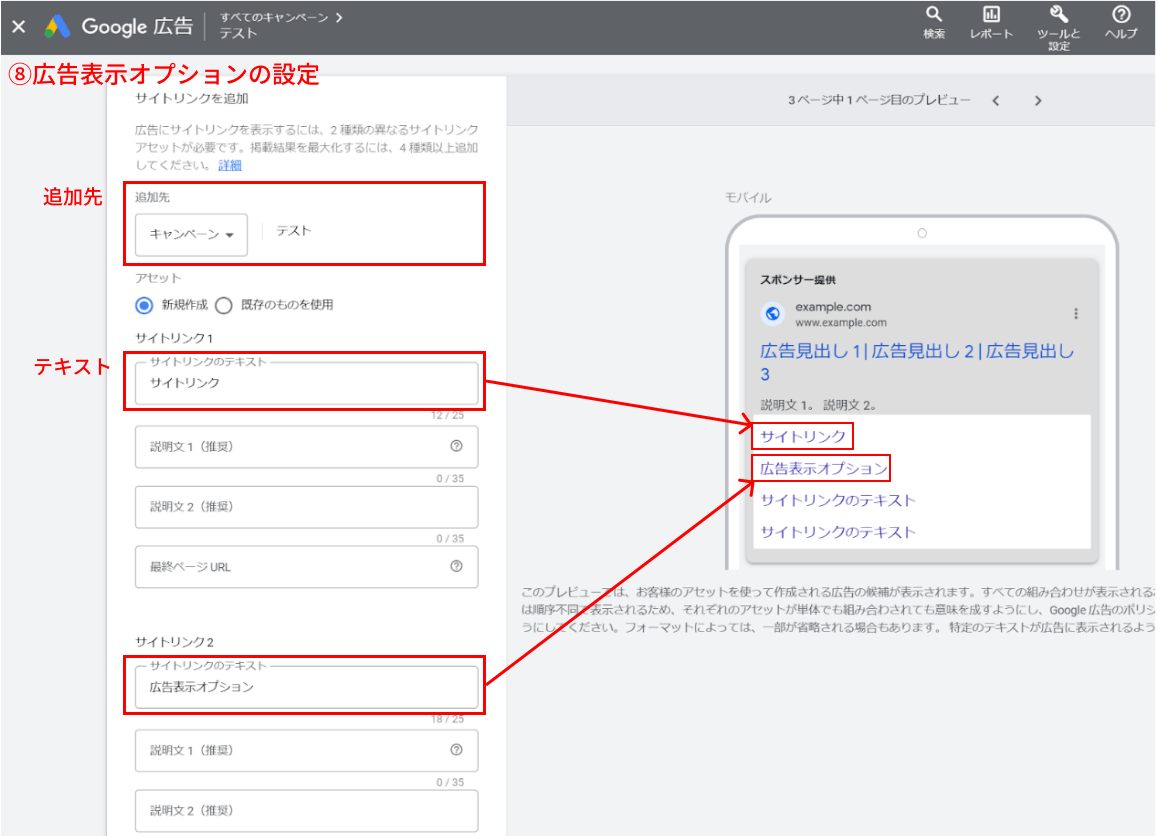
Task: Click help icon in sitelink 2 説明文 1 field
Action: coord(456,750)
